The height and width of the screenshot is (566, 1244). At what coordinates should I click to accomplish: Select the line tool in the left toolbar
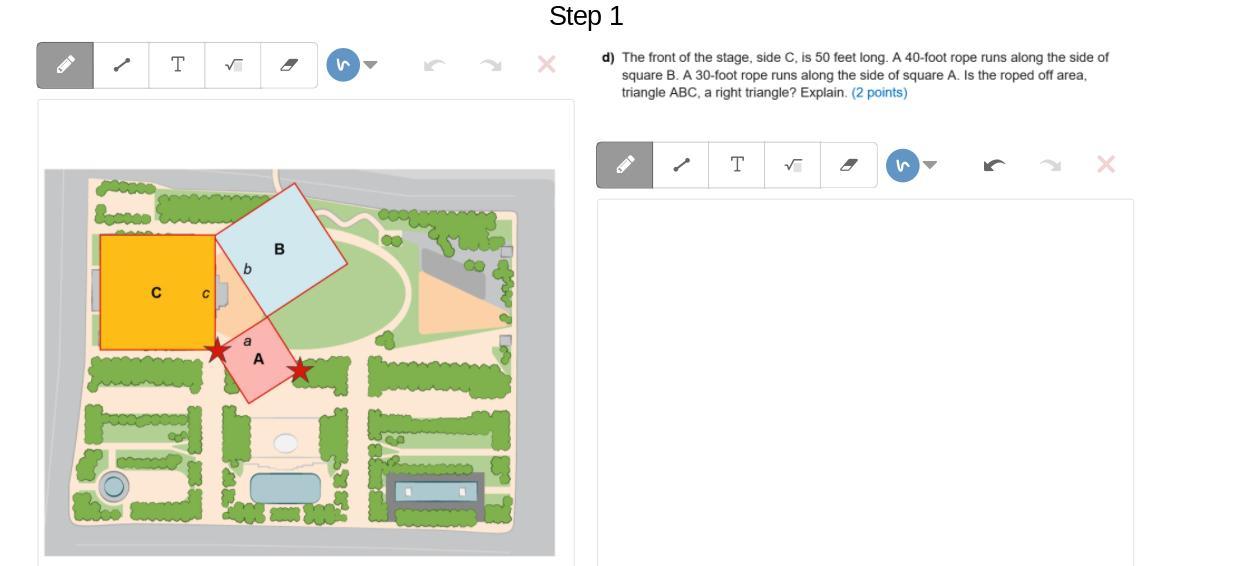122,65
